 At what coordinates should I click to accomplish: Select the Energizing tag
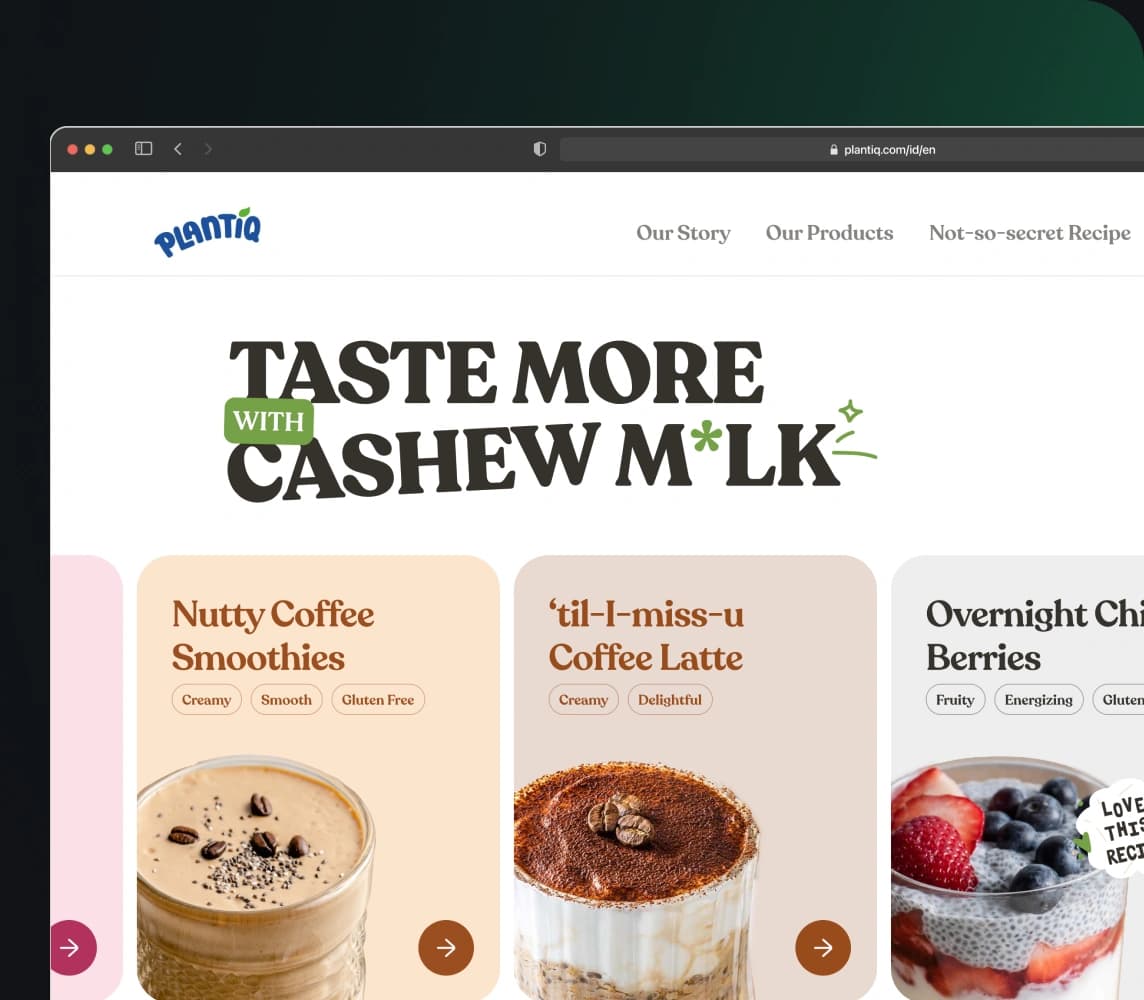pyautogui.click(x=1038, y=699)
